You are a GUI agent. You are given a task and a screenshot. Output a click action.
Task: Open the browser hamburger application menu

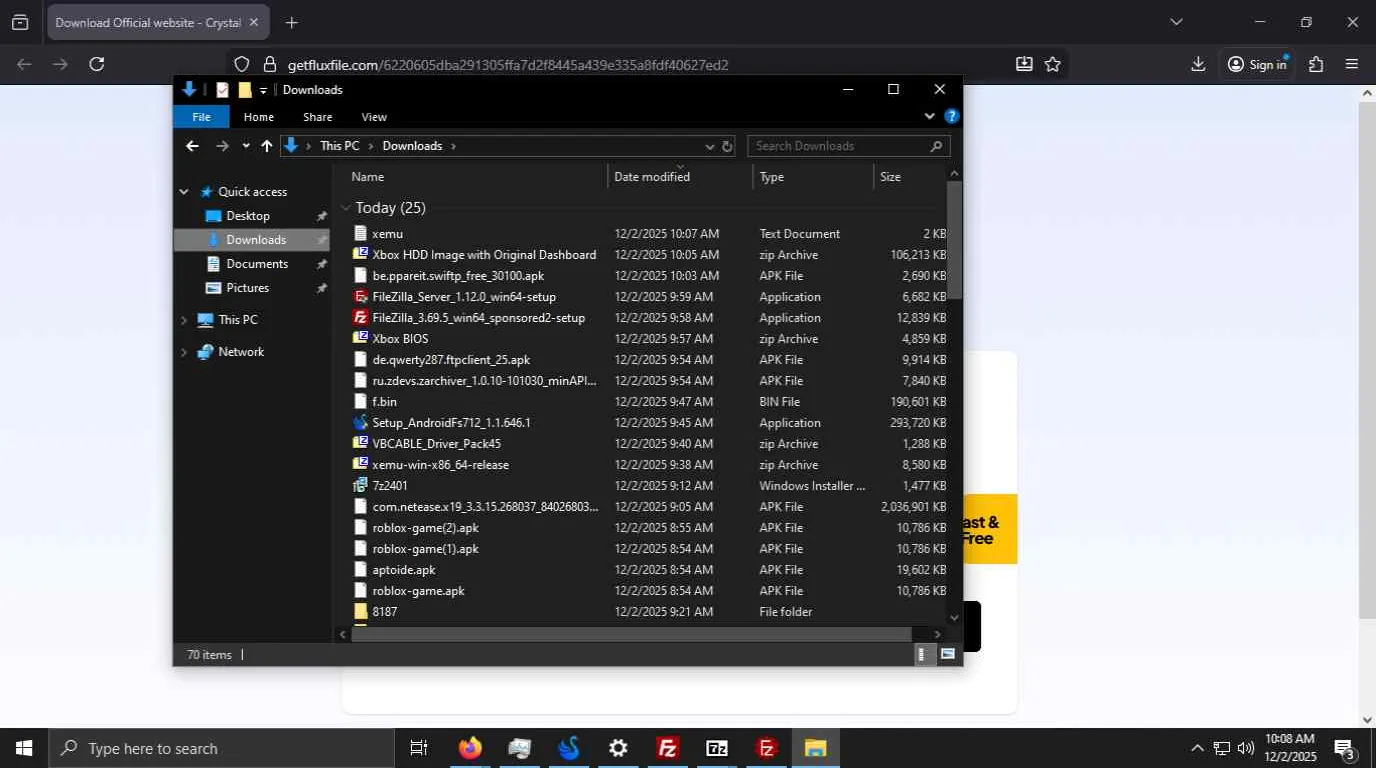[x=1352, y=64]
